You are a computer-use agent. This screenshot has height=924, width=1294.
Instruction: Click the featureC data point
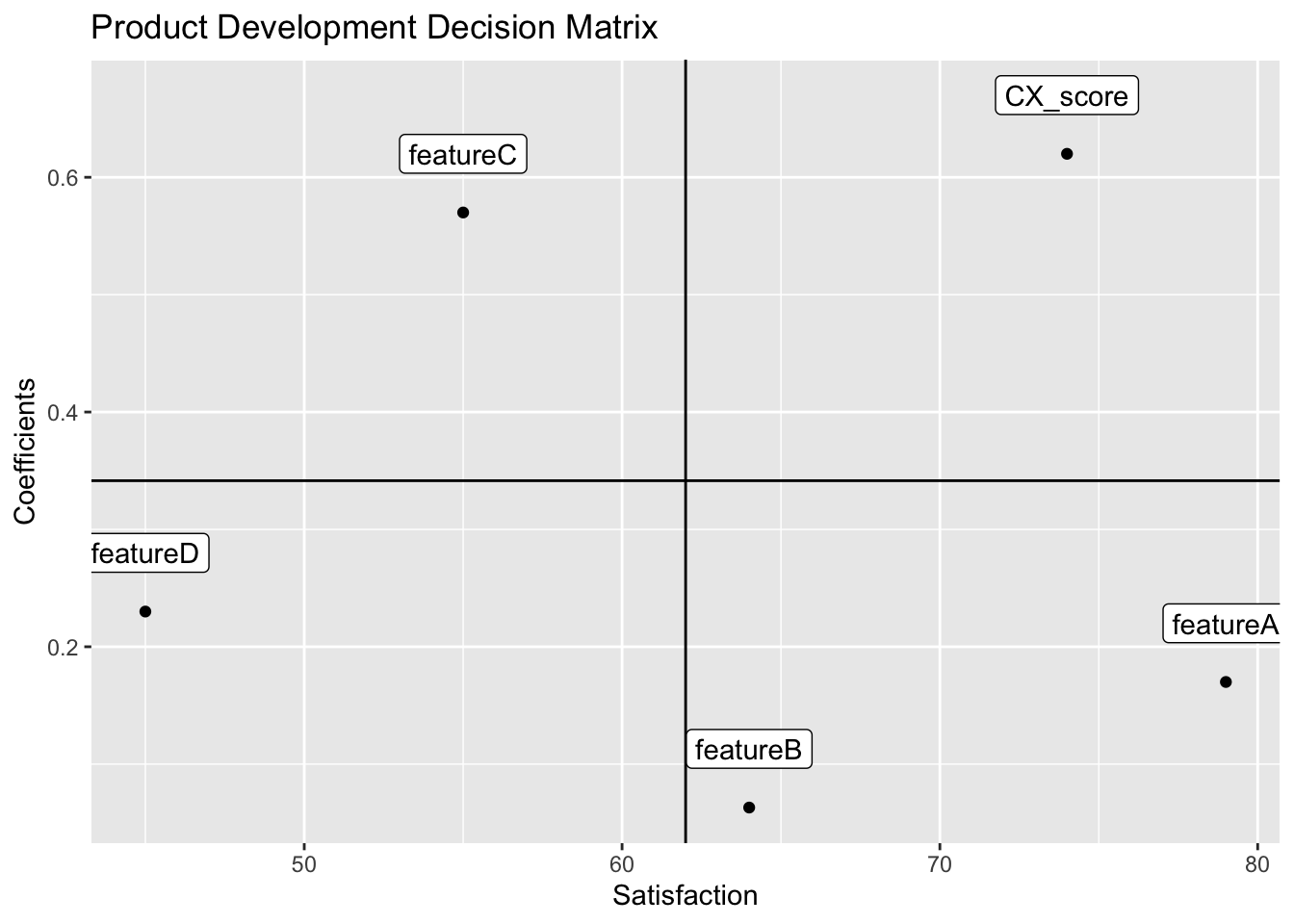[463, 213]
